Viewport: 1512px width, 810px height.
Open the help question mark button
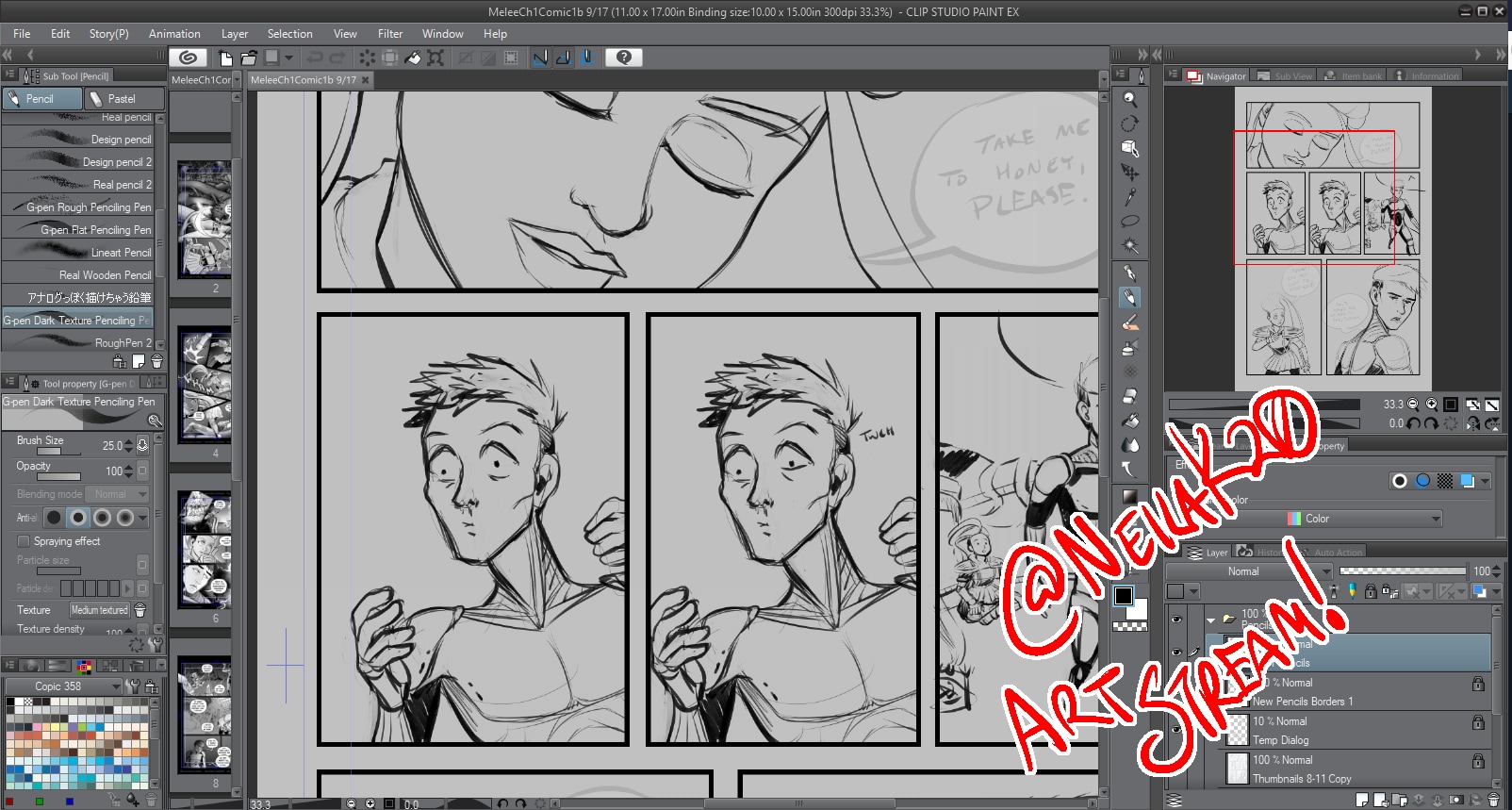pyautogui.click(x=623, y=58)
